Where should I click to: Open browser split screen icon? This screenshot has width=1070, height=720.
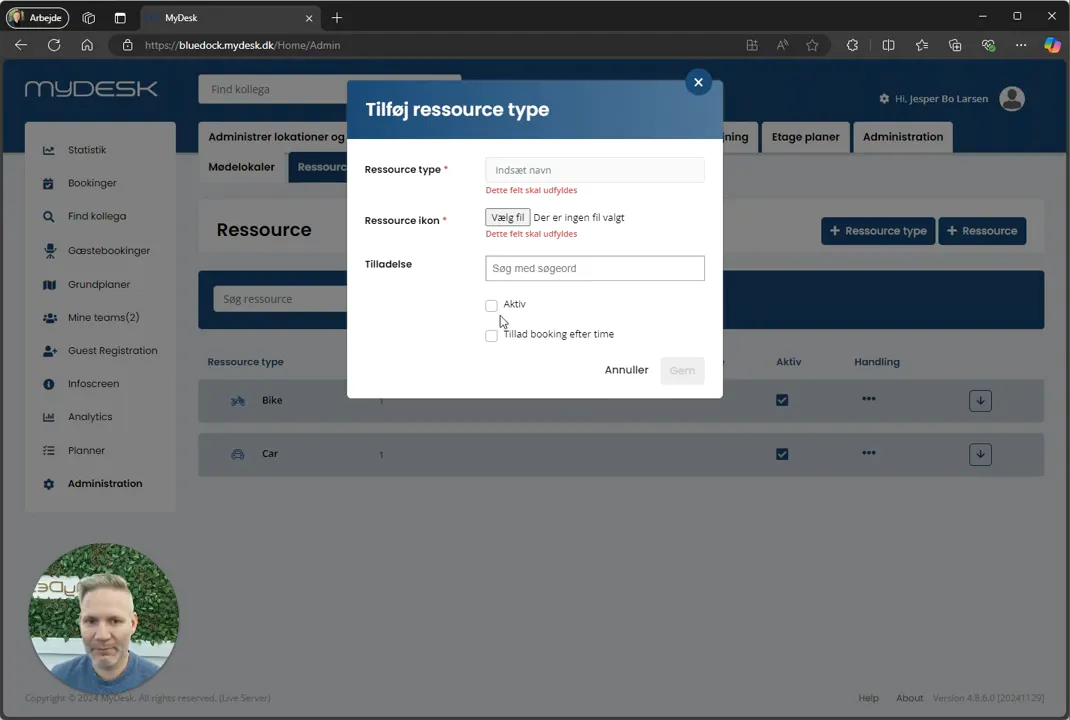click(888, 45)
